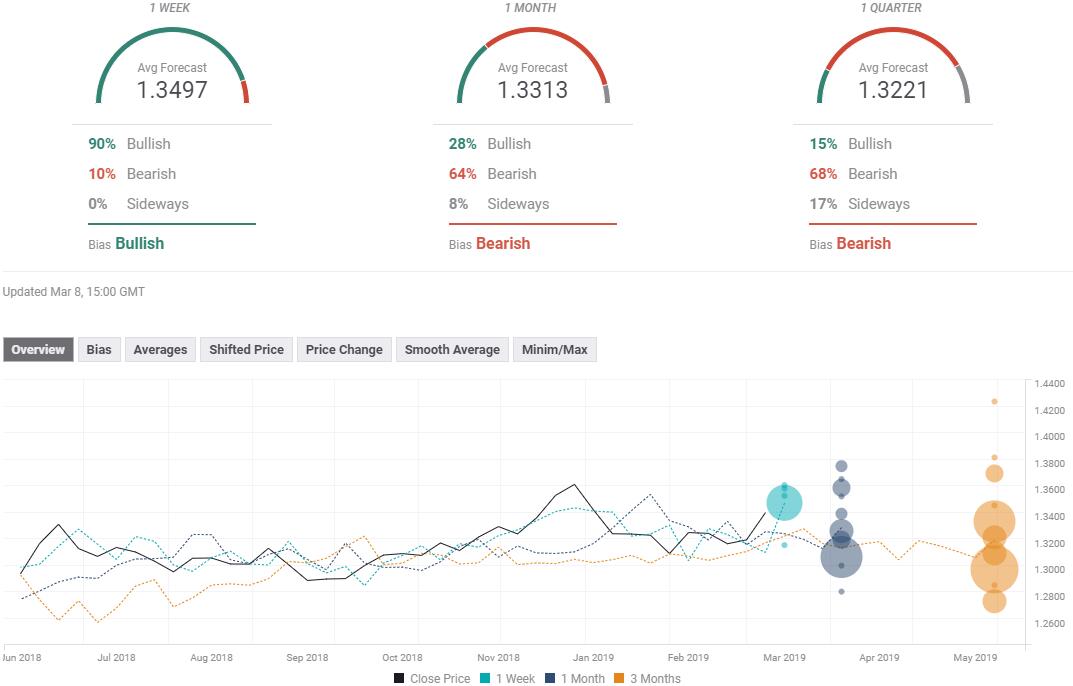Click the Updated Mar 8, 15:00 GMT text
The width and height of the screenshot is (1073, 686).
click(74, 292)
